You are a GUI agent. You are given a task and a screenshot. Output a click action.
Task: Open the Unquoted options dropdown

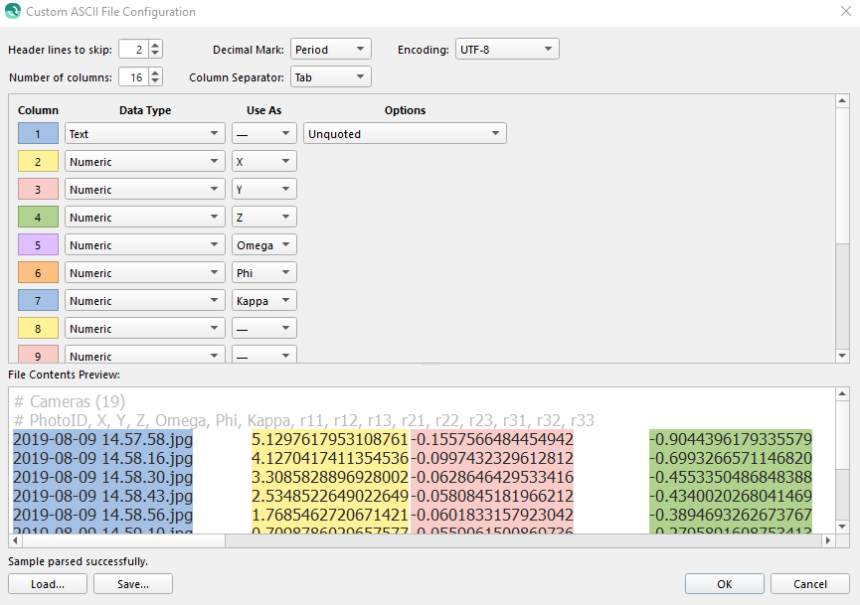coord(405,134)
